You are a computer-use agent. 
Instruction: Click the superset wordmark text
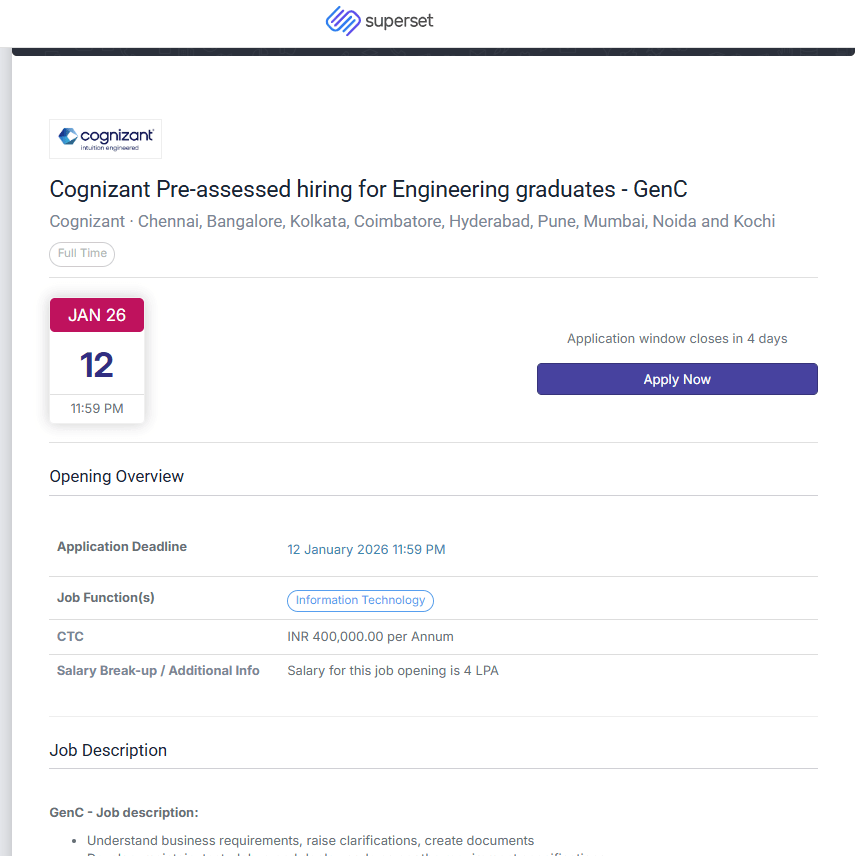click(399, 21)
